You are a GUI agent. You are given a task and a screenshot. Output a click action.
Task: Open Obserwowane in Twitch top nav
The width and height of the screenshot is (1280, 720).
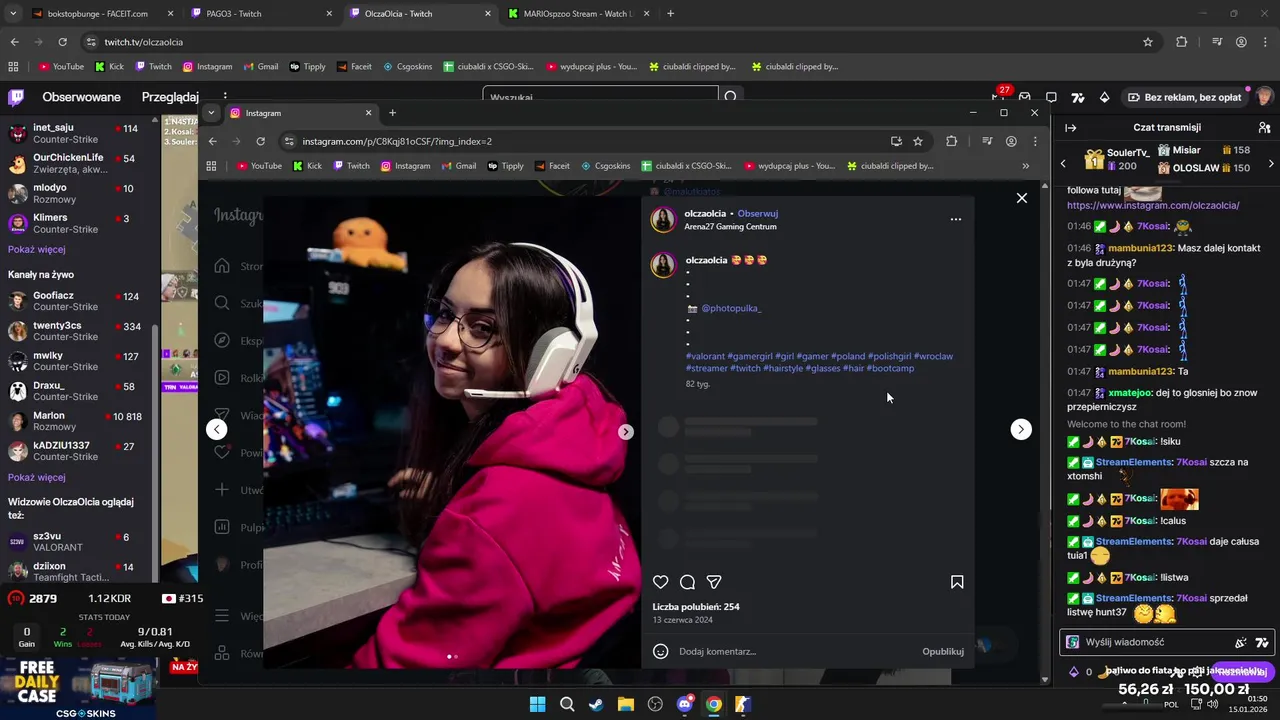point(81,97)
